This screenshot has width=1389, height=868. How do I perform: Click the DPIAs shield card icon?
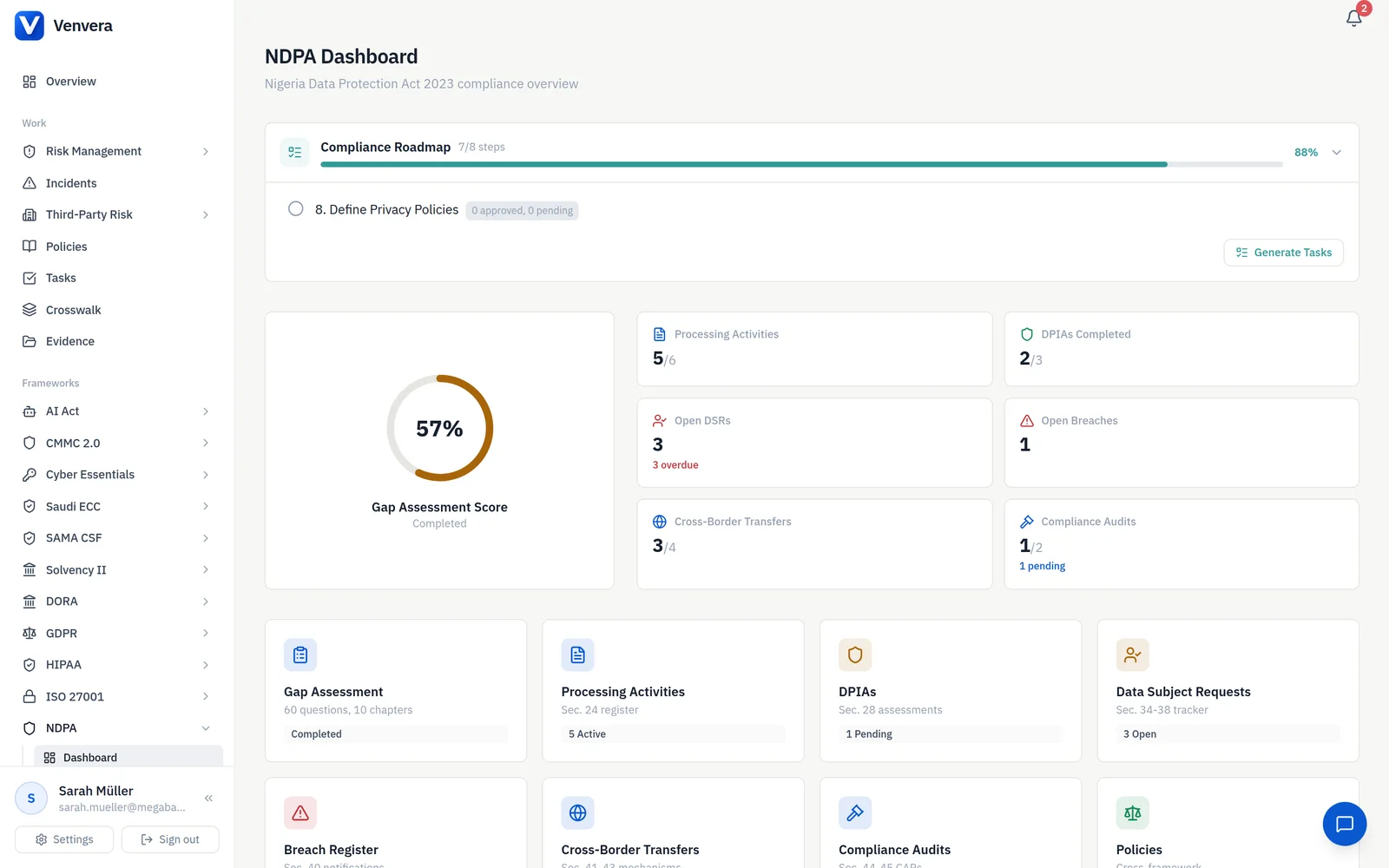(x=855, y=655)
